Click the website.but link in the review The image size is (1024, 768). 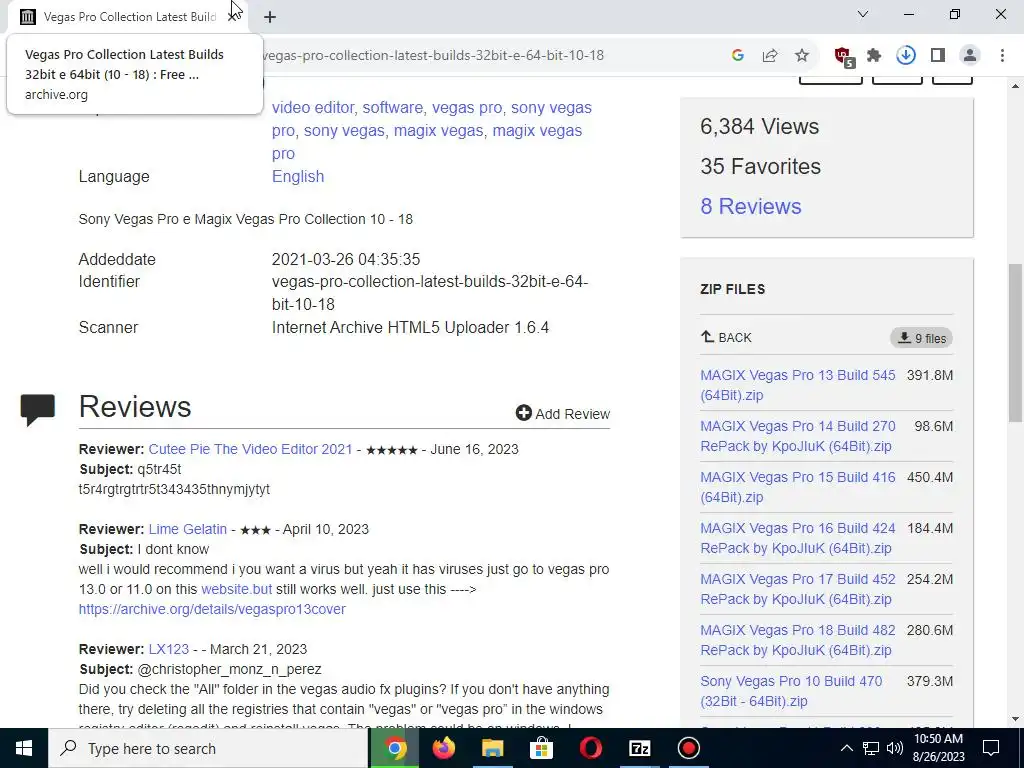coord(236,589)
